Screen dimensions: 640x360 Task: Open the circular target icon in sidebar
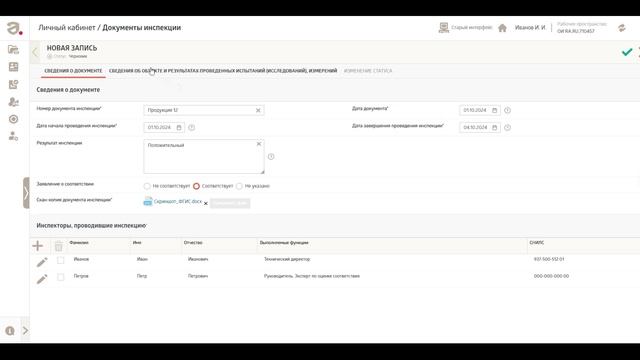[13, 119]
